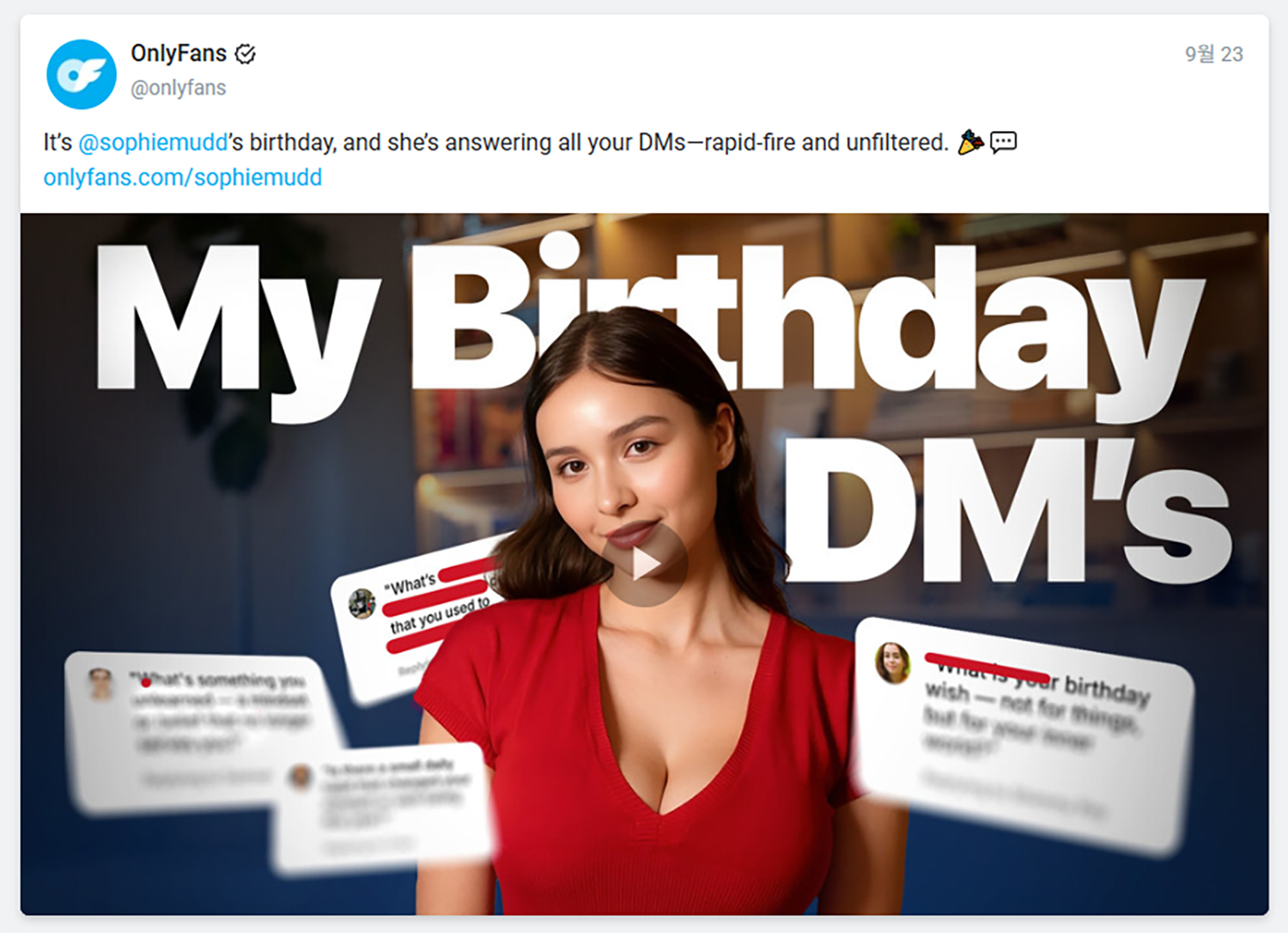The height and width of the screenshot is (933, 1288).
Task: Follow the onlyfans.com/sophiemudd link
Action: coord(183,177)
